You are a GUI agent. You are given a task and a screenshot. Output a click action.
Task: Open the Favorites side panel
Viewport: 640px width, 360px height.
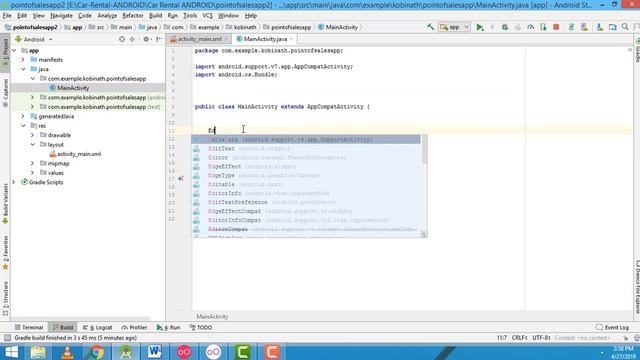click(x=5, y=253)
